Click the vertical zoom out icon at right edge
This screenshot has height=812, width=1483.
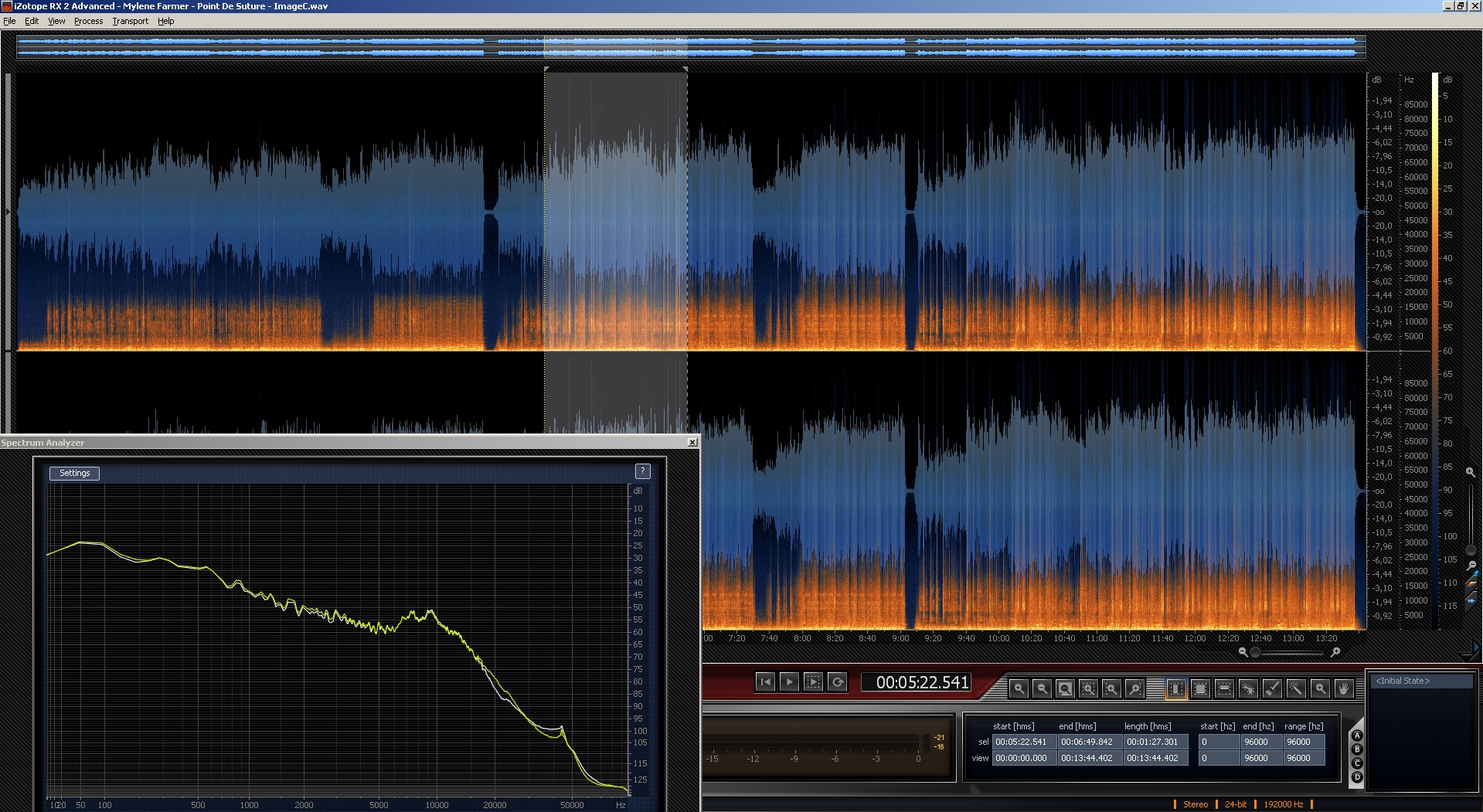[1471, 566]
